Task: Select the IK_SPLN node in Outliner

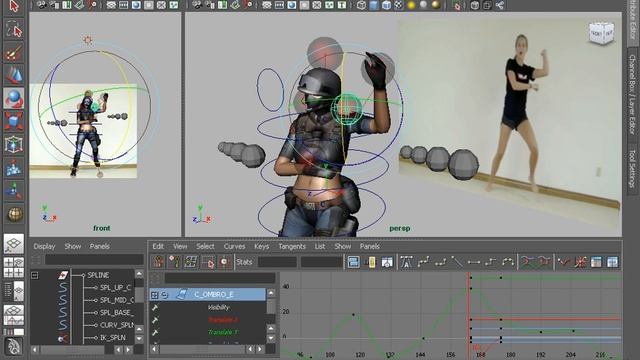Action: coord(113,338)
